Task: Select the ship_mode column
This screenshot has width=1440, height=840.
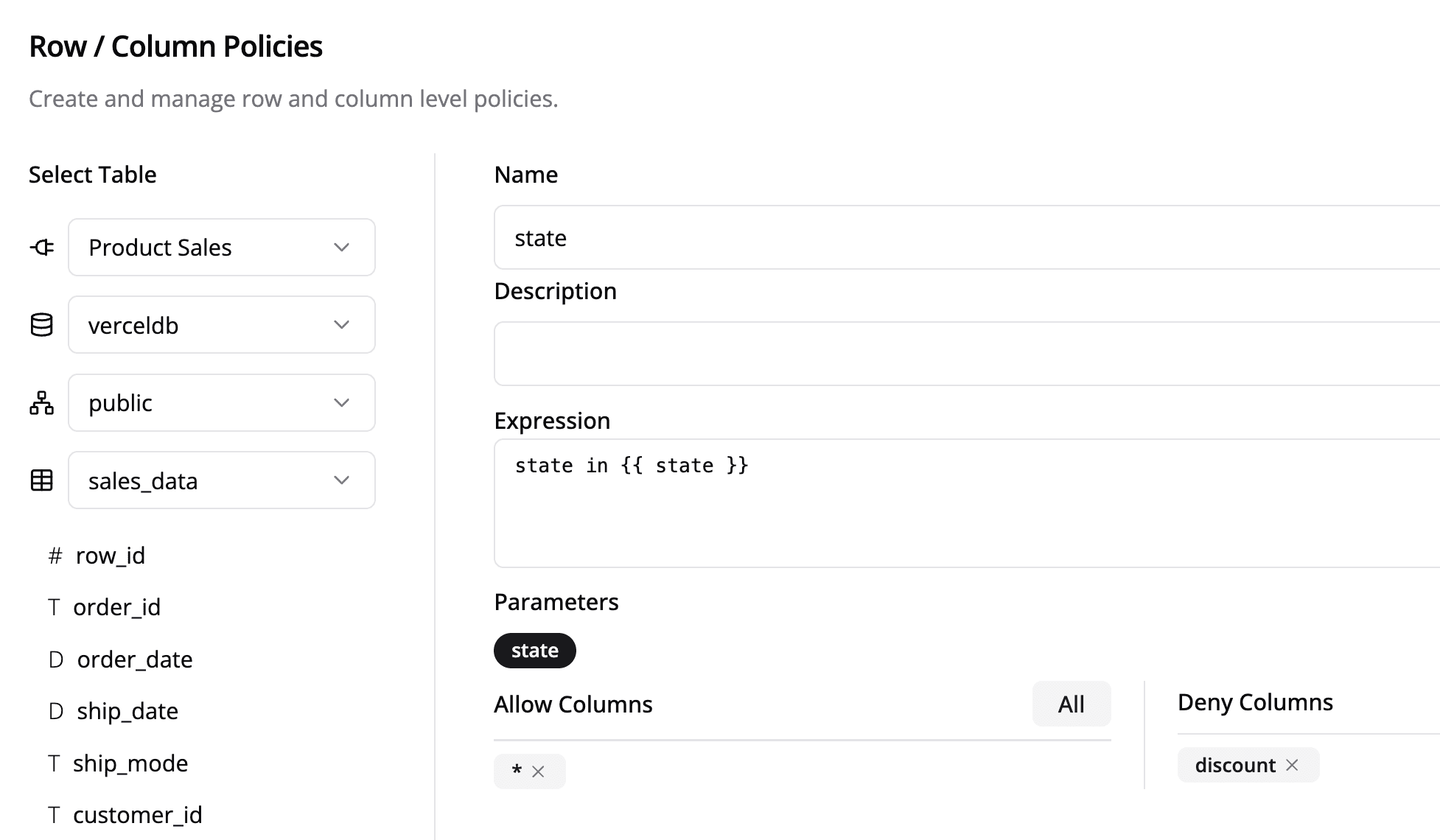Action: click(x=130, y=763)
